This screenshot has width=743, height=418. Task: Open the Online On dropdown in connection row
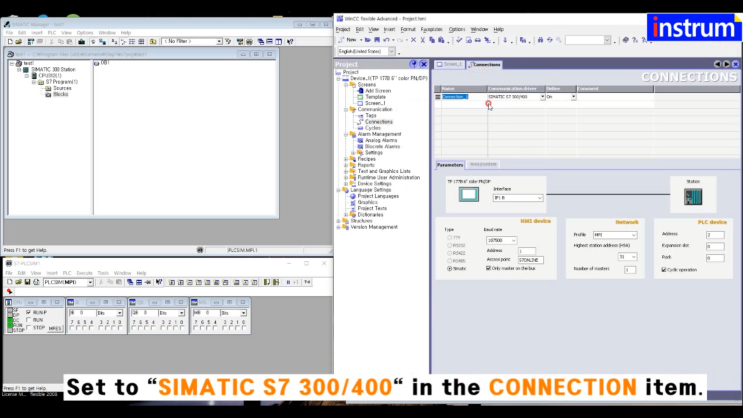point(573,97)
